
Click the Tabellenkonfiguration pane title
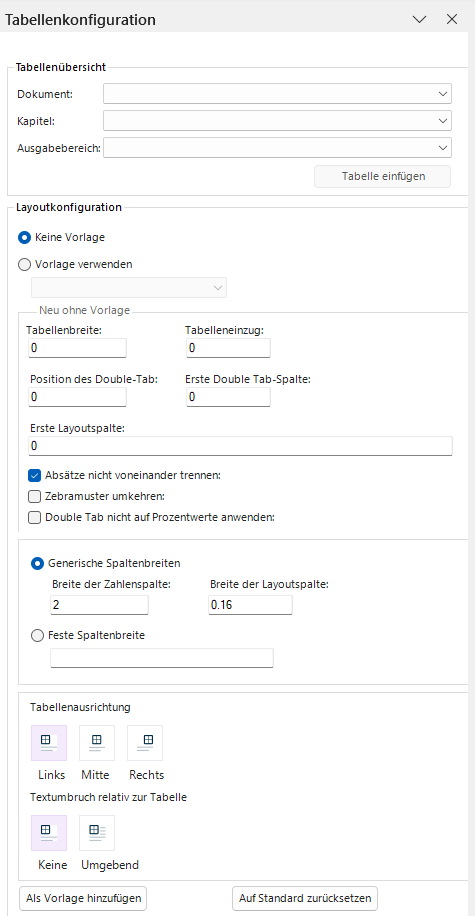click(80, 20)
